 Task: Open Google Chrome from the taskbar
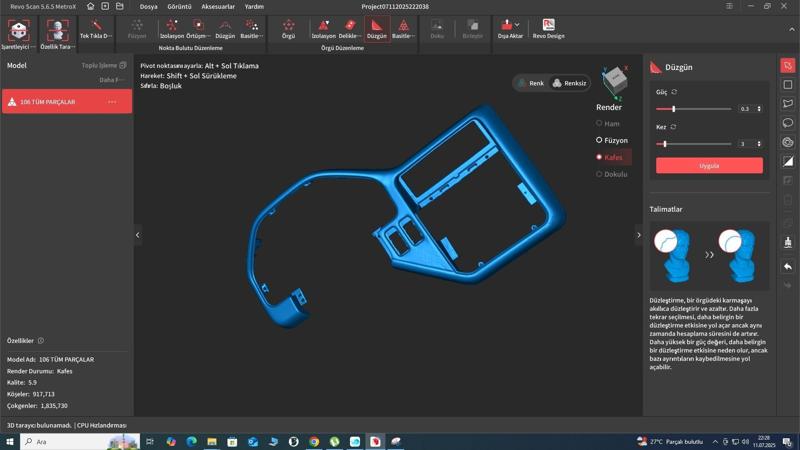(x=314, y=441)
